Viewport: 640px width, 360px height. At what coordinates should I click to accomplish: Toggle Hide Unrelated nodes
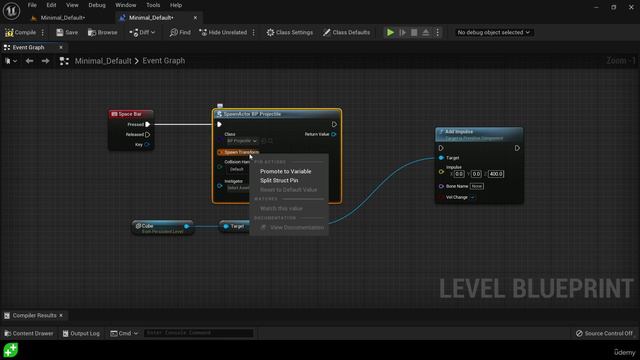223,32
